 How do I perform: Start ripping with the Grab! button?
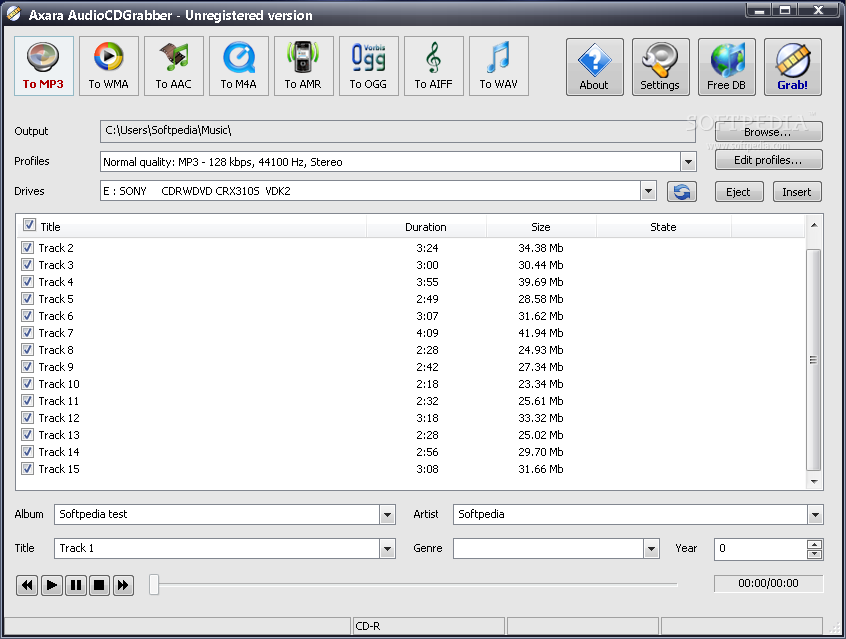793,67
